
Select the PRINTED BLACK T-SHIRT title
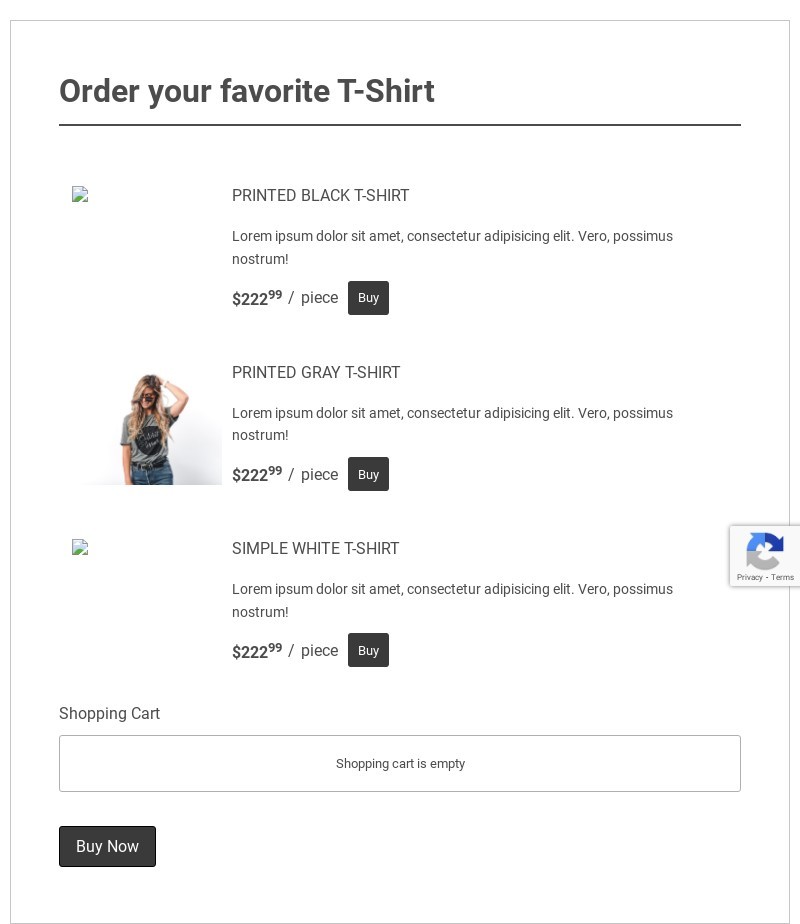[x=320, y=196]
